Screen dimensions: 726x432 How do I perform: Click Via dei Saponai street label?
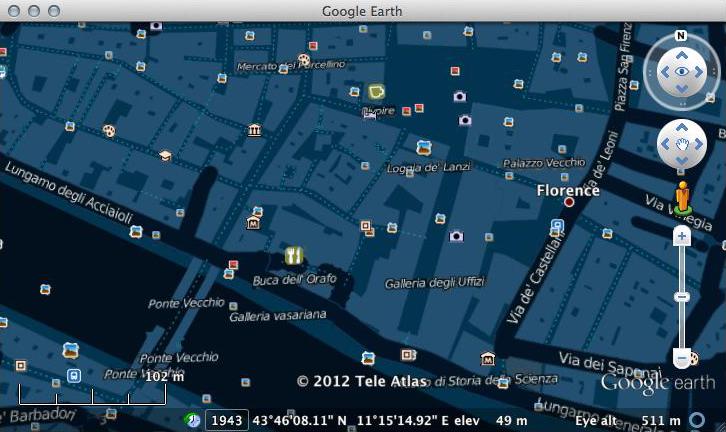[x=610, y=365]
